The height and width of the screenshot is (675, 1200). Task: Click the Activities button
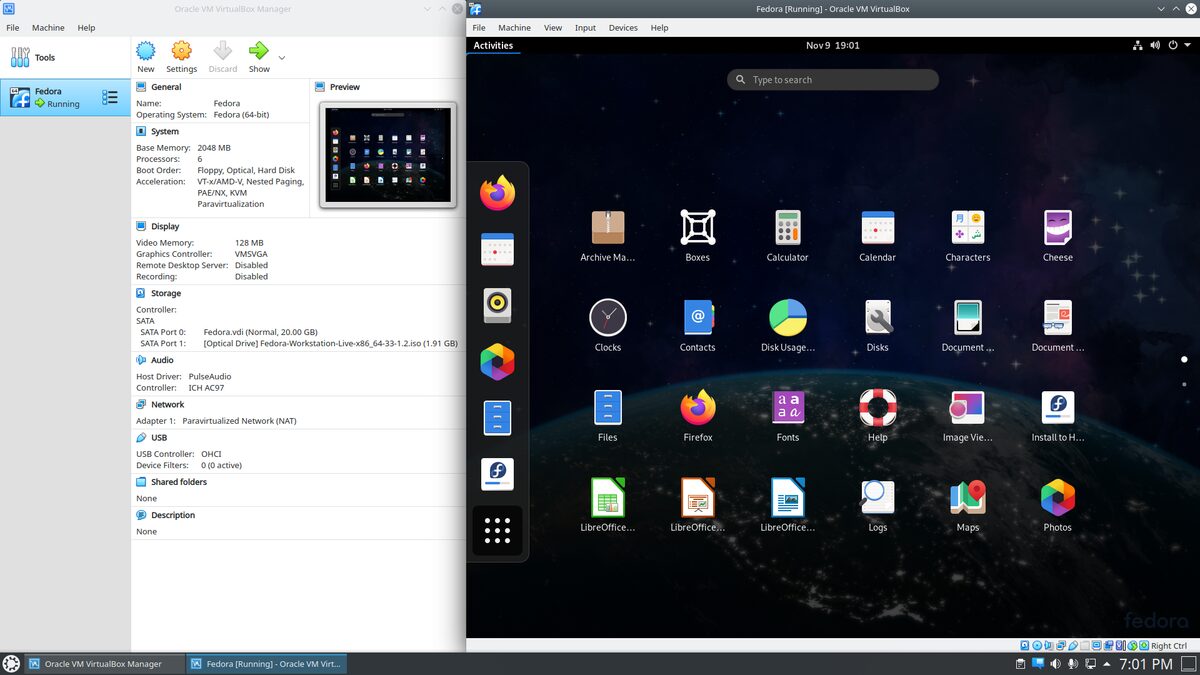point(493,45)
